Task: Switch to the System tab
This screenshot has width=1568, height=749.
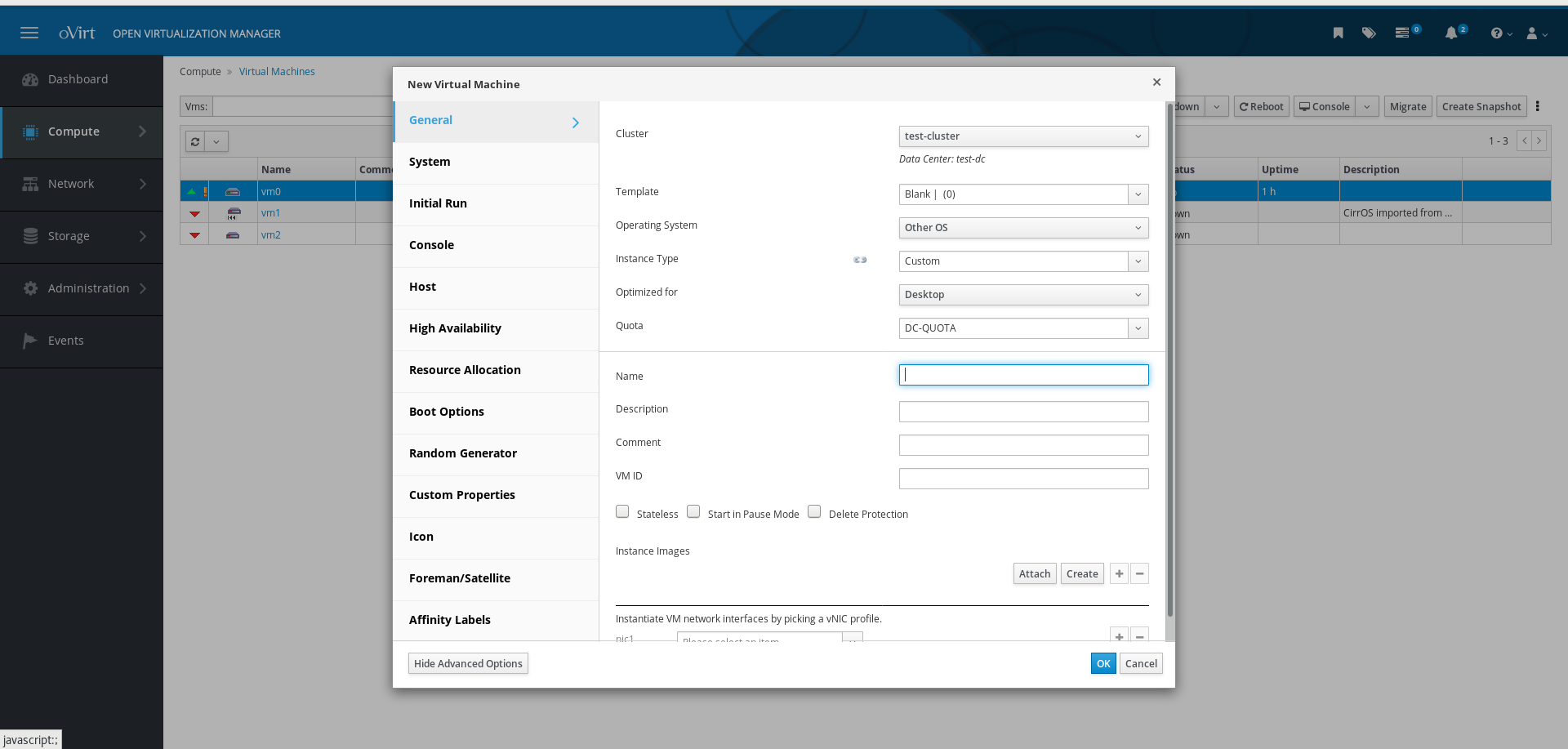Action: coord(430,162)
